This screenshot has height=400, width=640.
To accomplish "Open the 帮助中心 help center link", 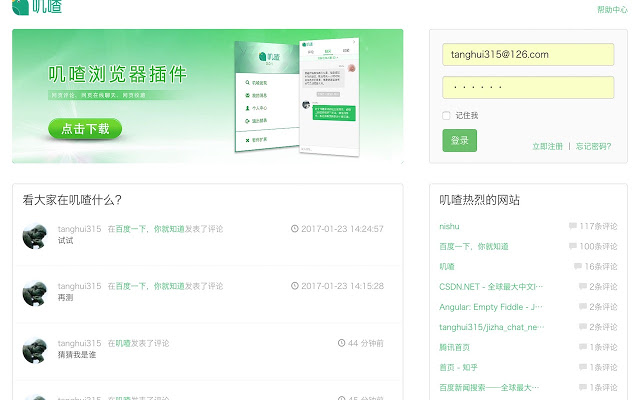I will tap(612, 9).
